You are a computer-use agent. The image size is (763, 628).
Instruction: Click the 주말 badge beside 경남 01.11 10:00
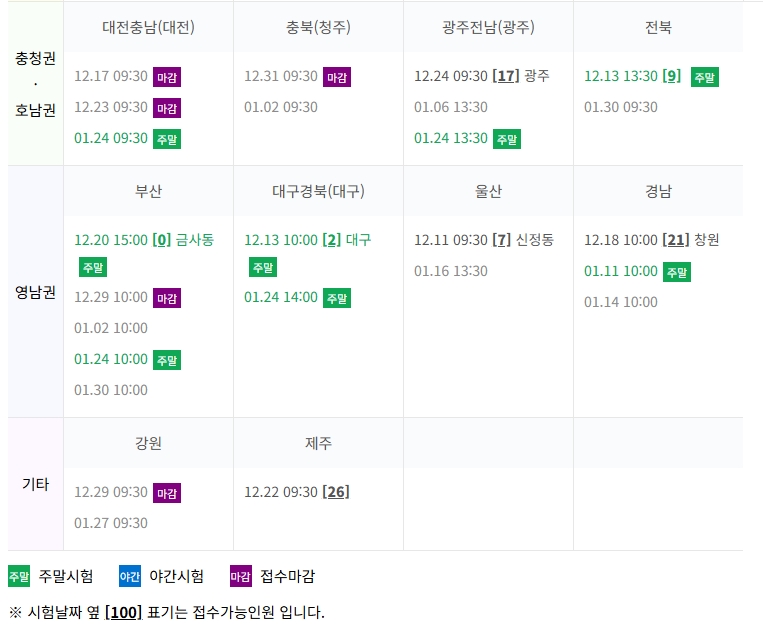(677, 272)
